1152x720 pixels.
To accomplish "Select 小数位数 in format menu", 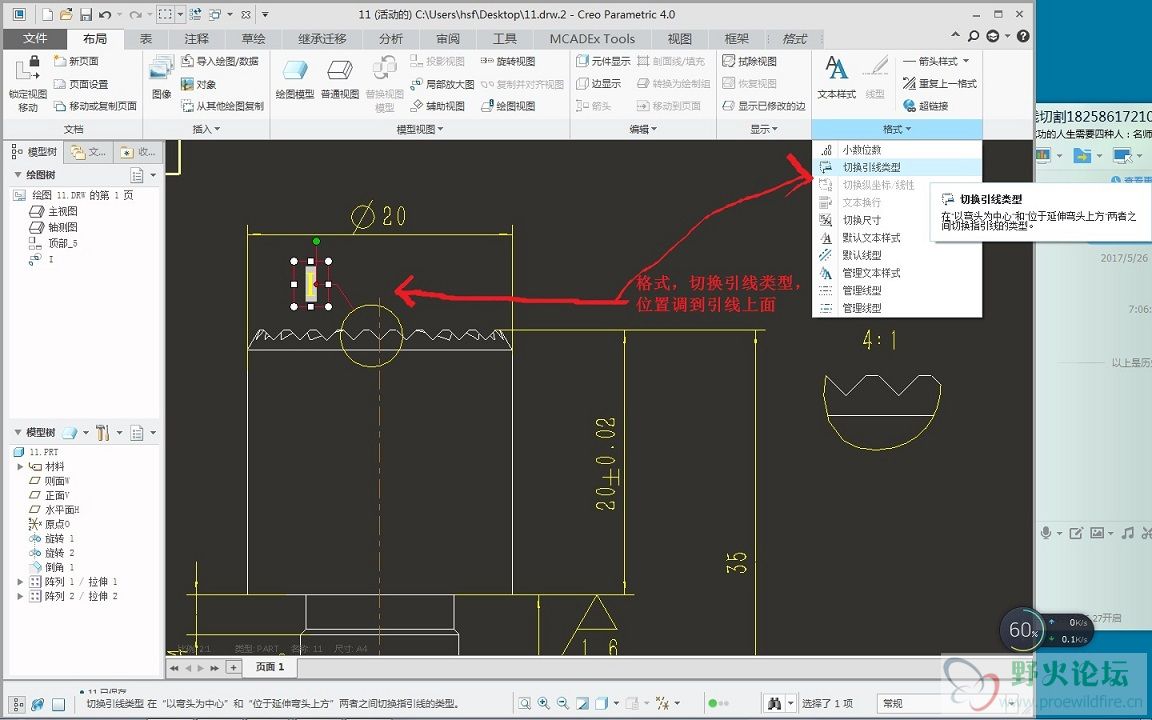I will tap(896, 150).
